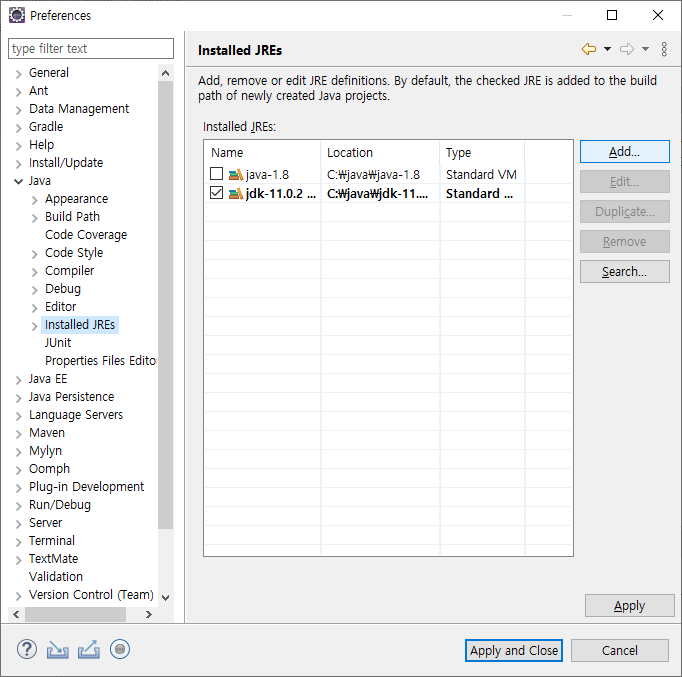Click the type filter text field
Screen dimensions: 682x677
91,48
